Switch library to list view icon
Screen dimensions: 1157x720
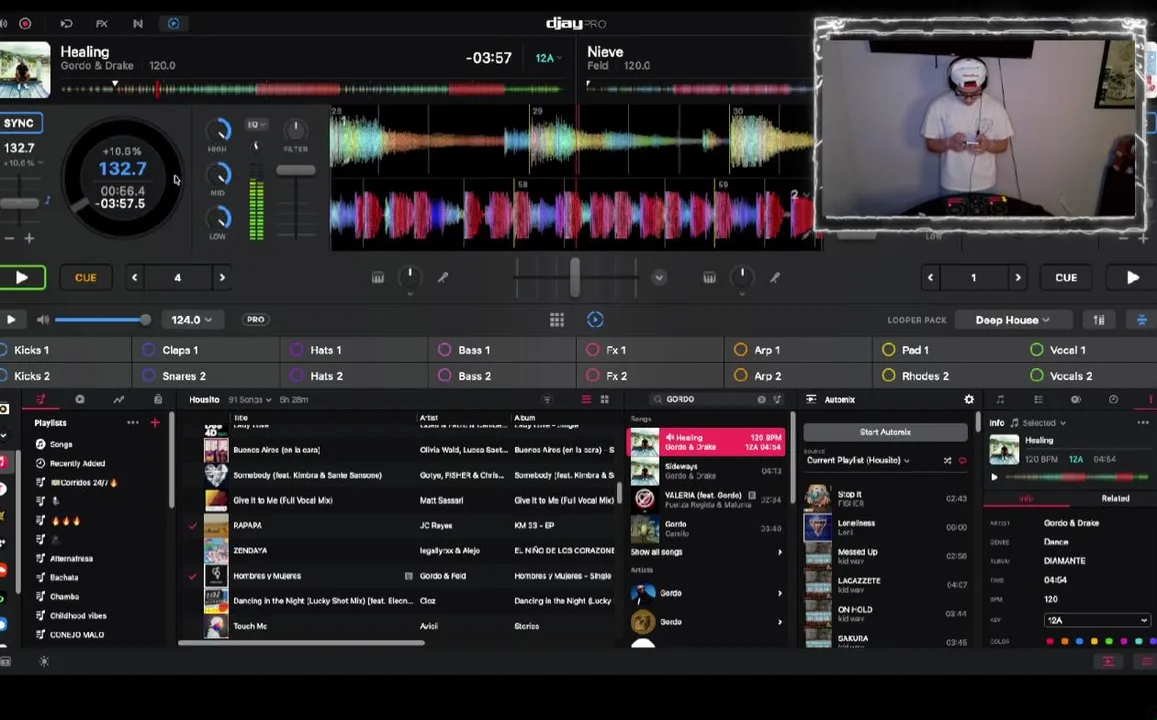point(586,399)
